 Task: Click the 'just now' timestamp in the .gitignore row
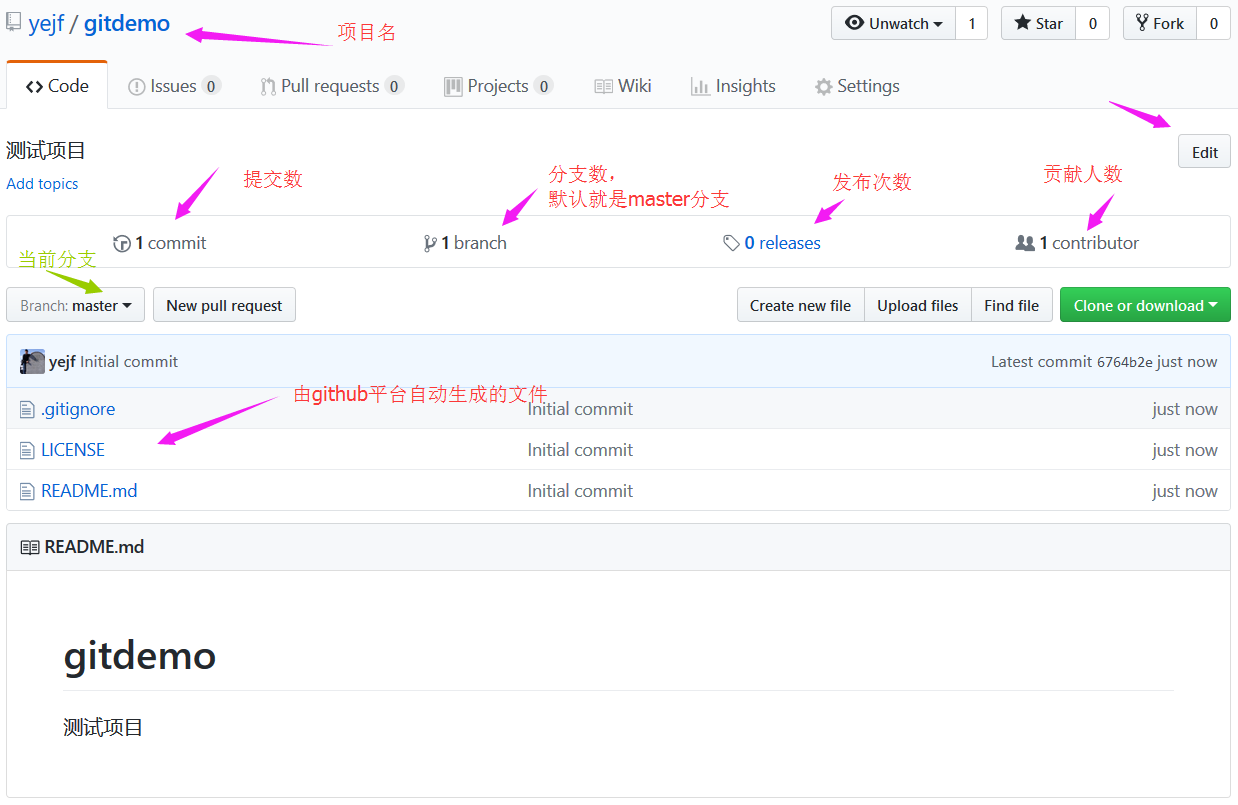click(x=1185, y=409)
